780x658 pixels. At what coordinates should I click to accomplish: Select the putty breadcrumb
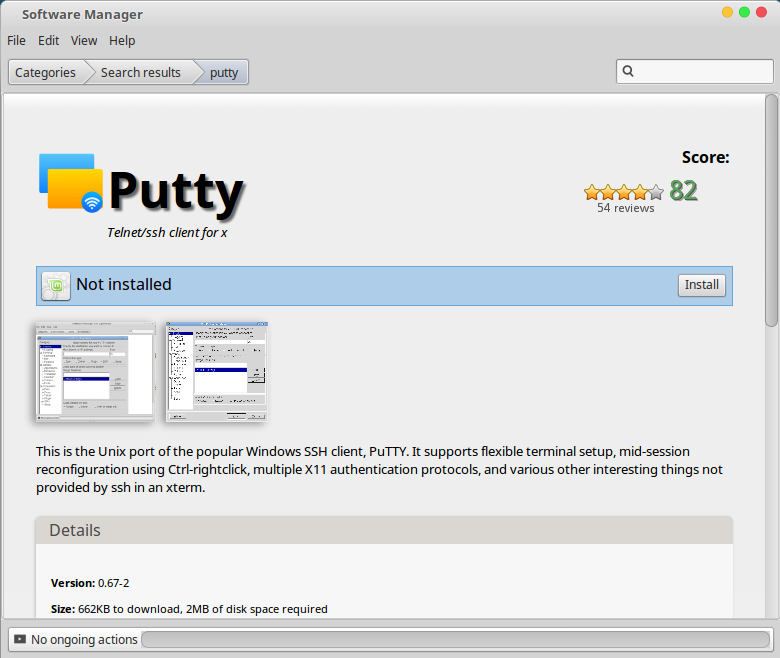[x=224, y=73]
